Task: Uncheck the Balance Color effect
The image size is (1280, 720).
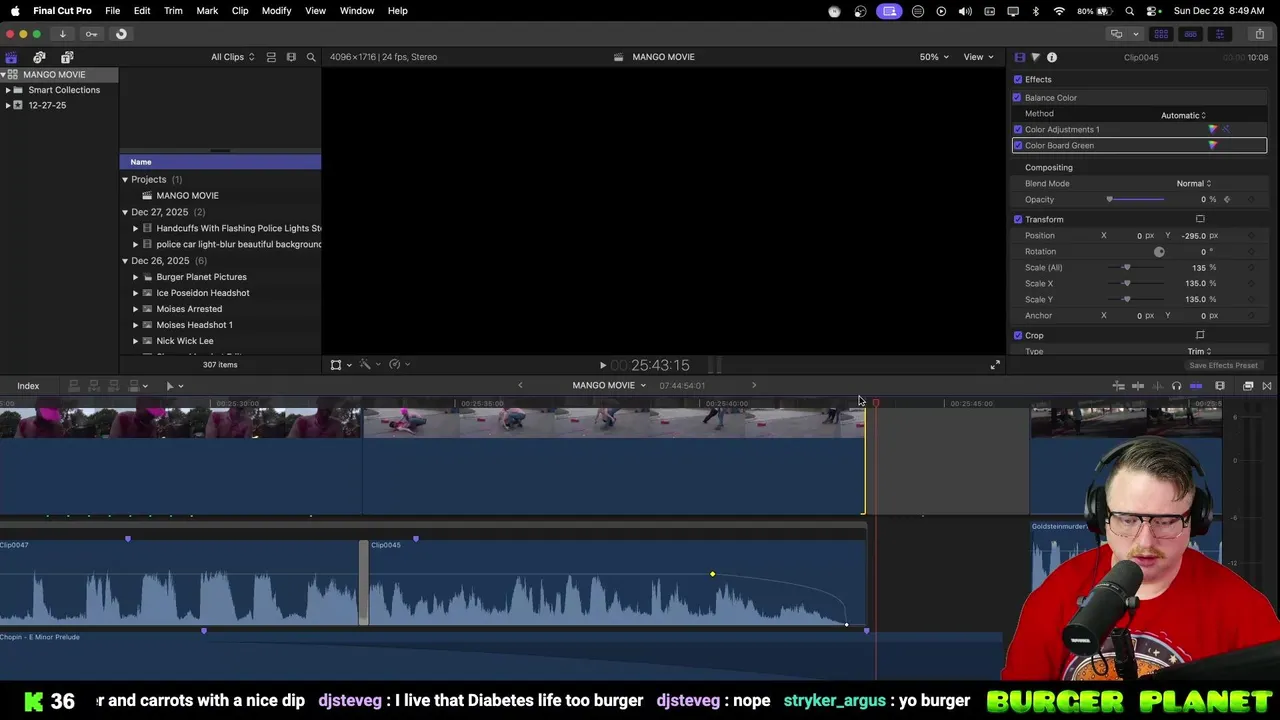Action: [x=1017, y=97]
